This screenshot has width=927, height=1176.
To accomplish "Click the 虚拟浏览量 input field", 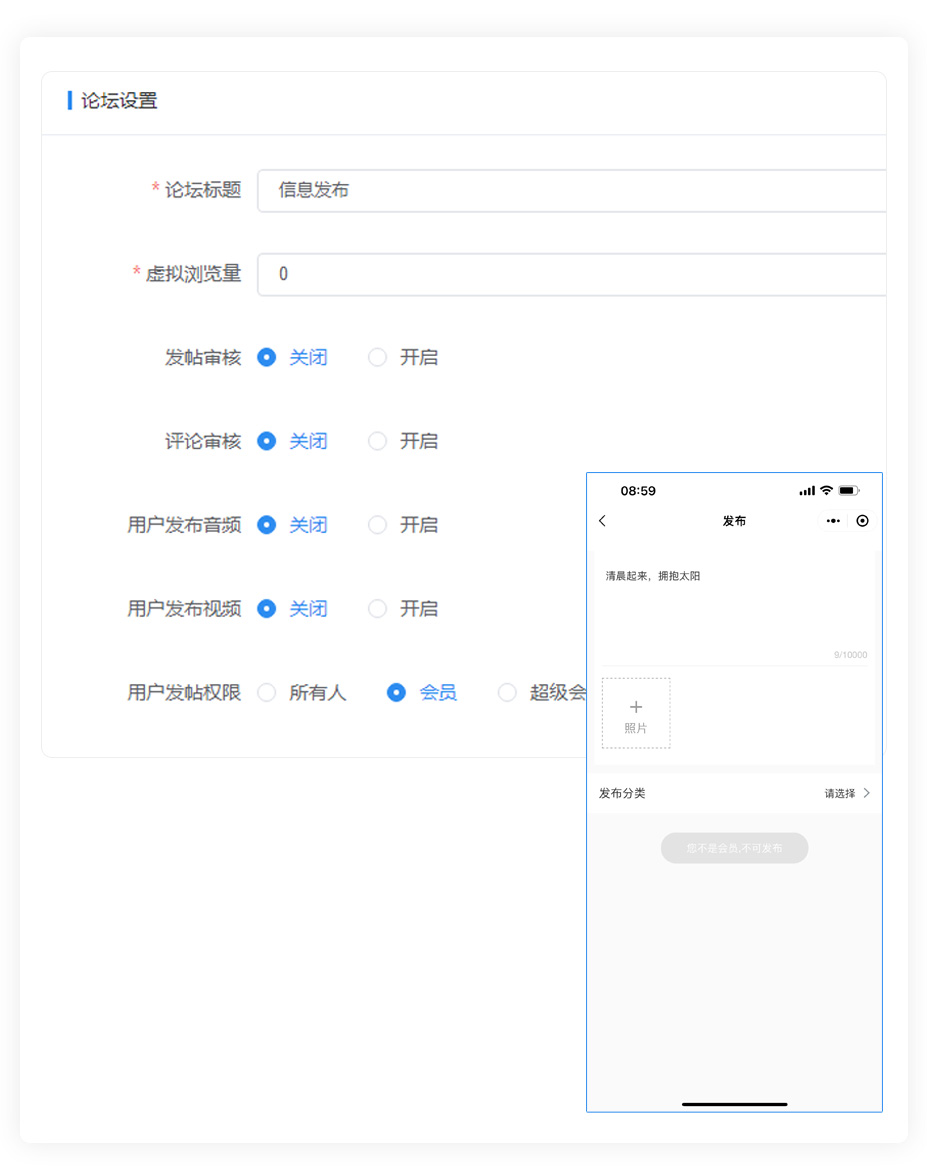I will click(x=570, y=274).
